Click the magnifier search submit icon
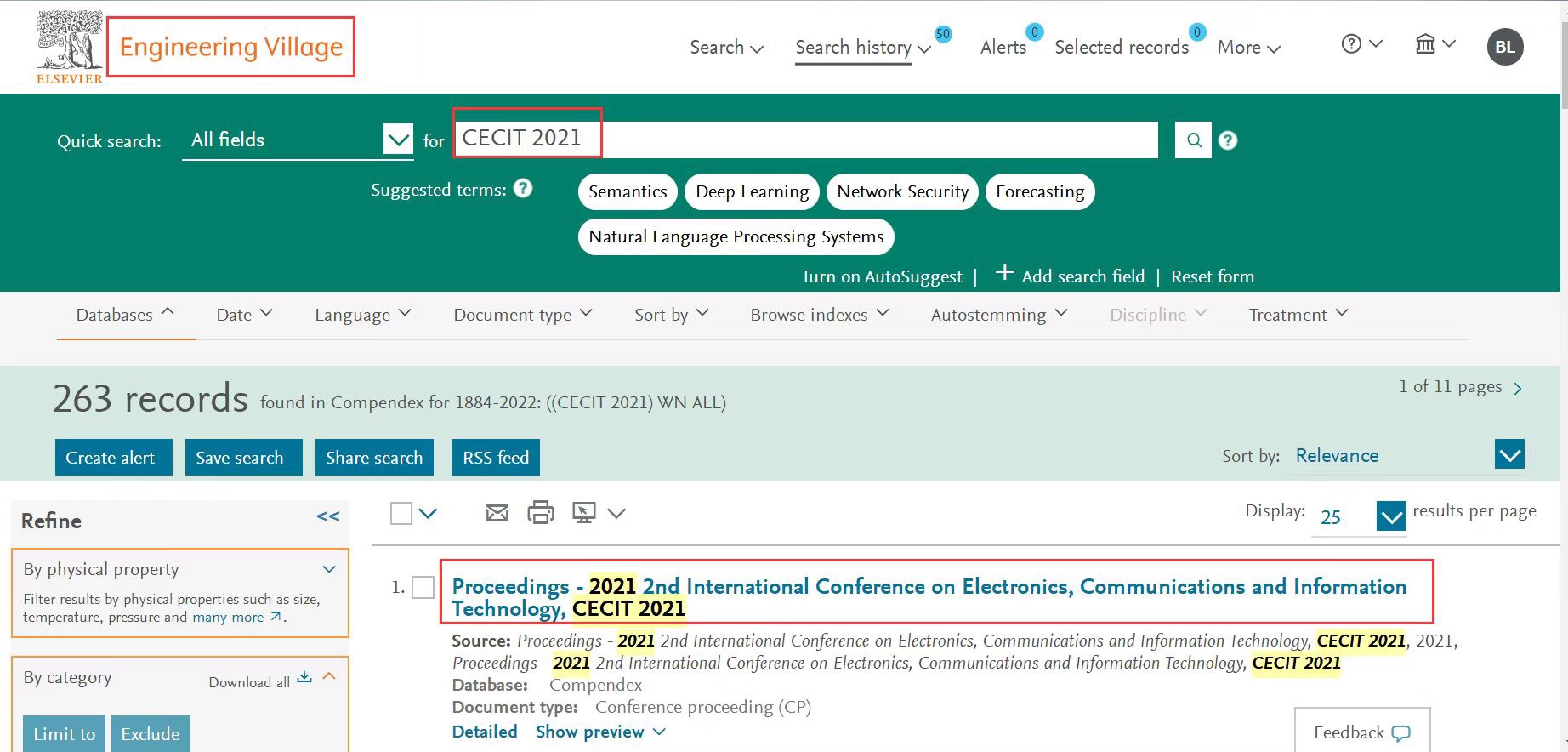1568x752 pixels. point(1193,140)
